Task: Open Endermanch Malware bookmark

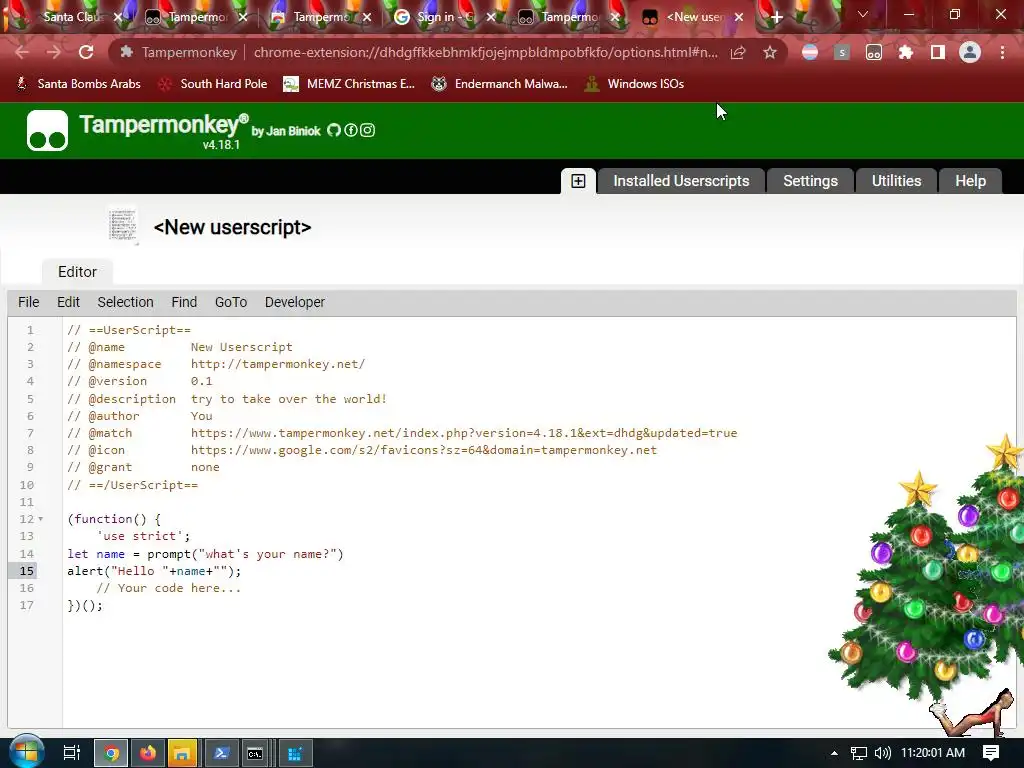Action: tap(500, 84)
